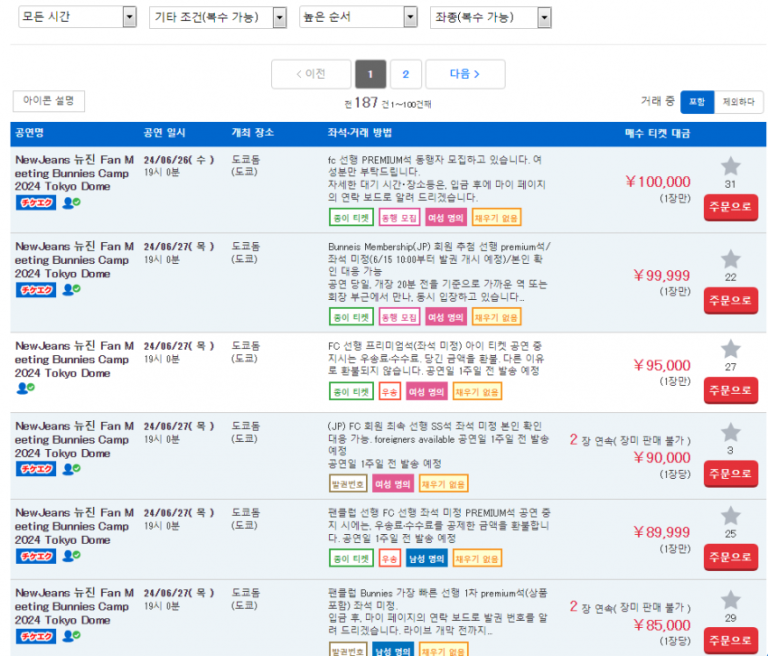768x656 pixels.
Task: Click 다음 next page button
Action: coord(464,74)
